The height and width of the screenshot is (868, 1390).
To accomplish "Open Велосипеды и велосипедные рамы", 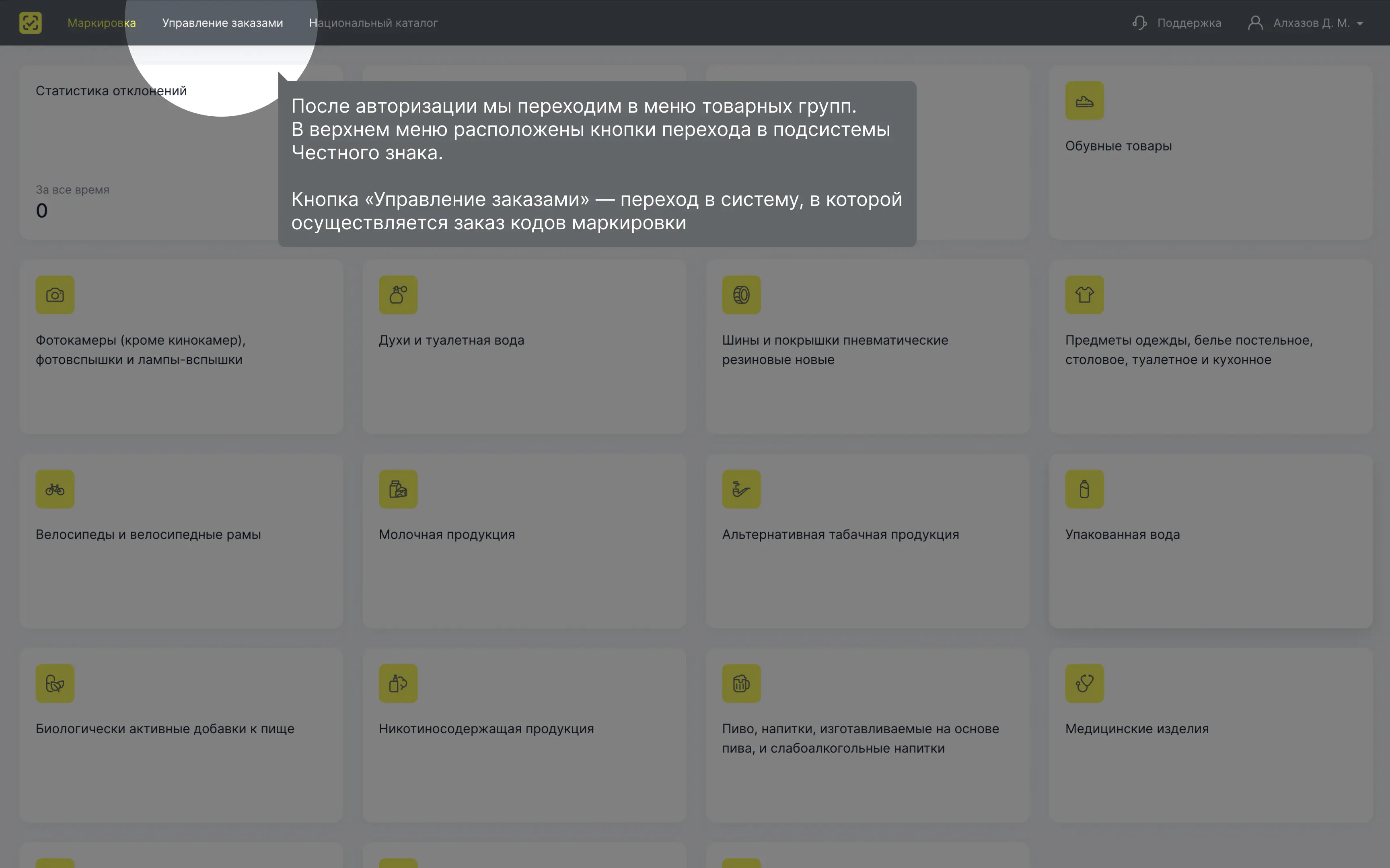I will tap(148, 535).
